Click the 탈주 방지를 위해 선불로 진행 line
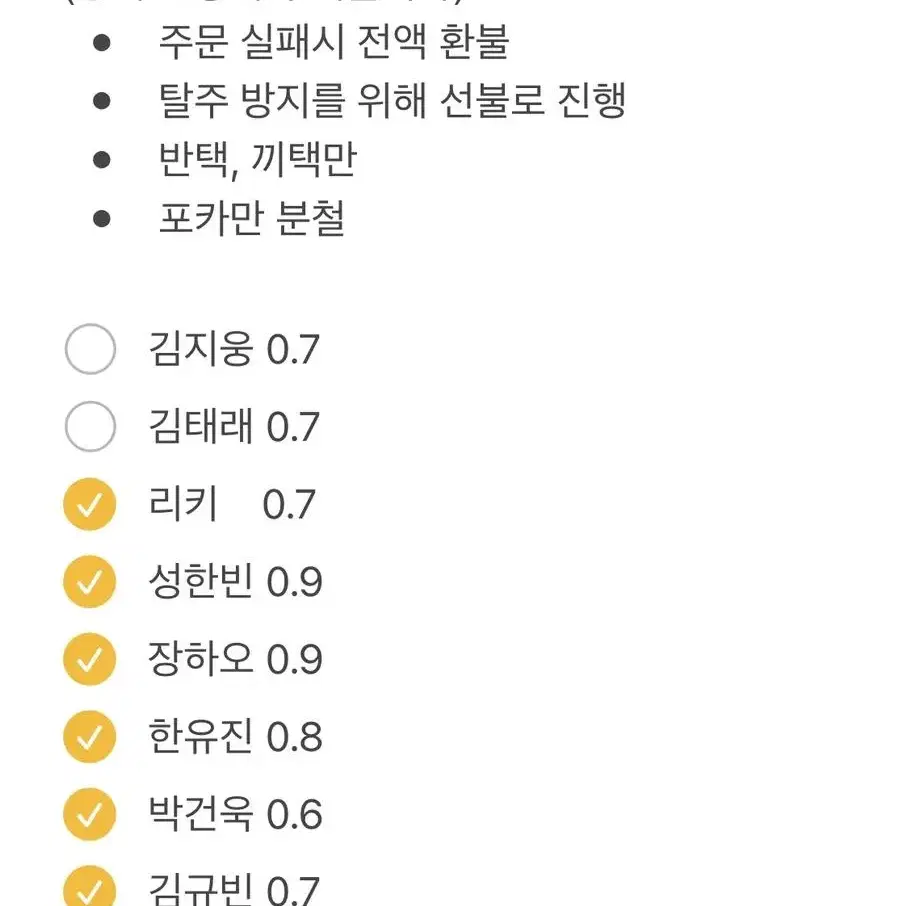 coord(392,101)
